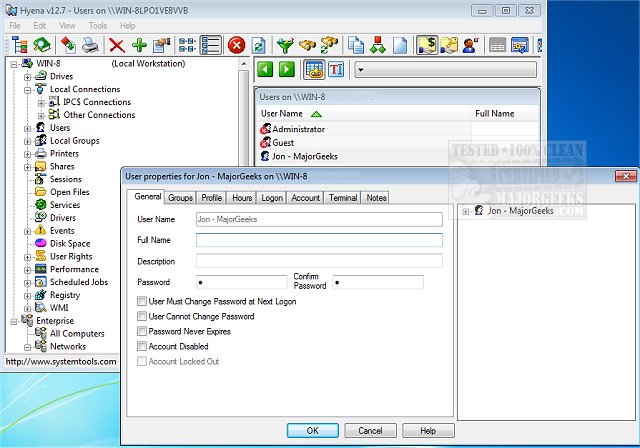The width and height of the screenshot is (640, 448).
Task: Click the refresh document icon
Action: pyautogui.click(x=259, y=45)
